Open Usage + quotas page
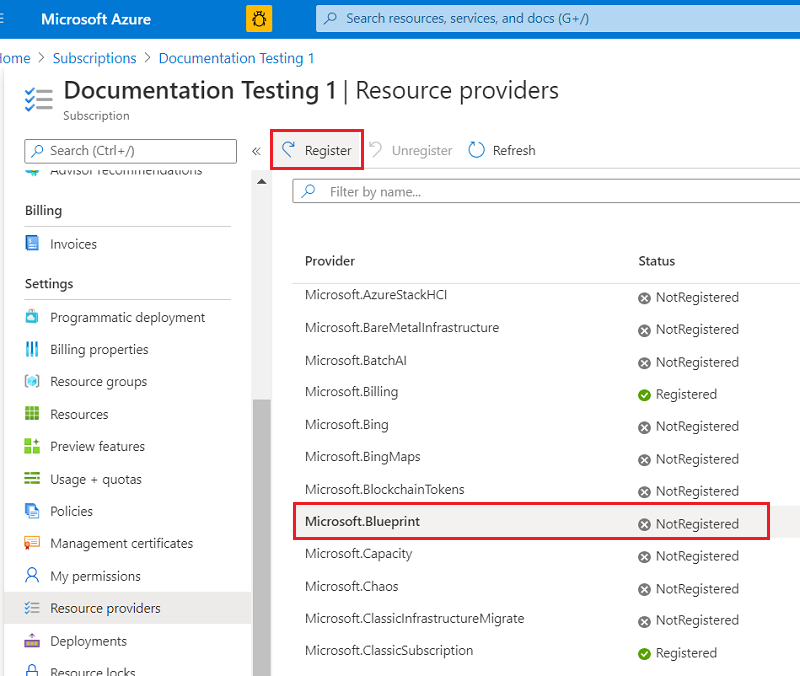Screen dimensions: 800x676 [96, 479]
